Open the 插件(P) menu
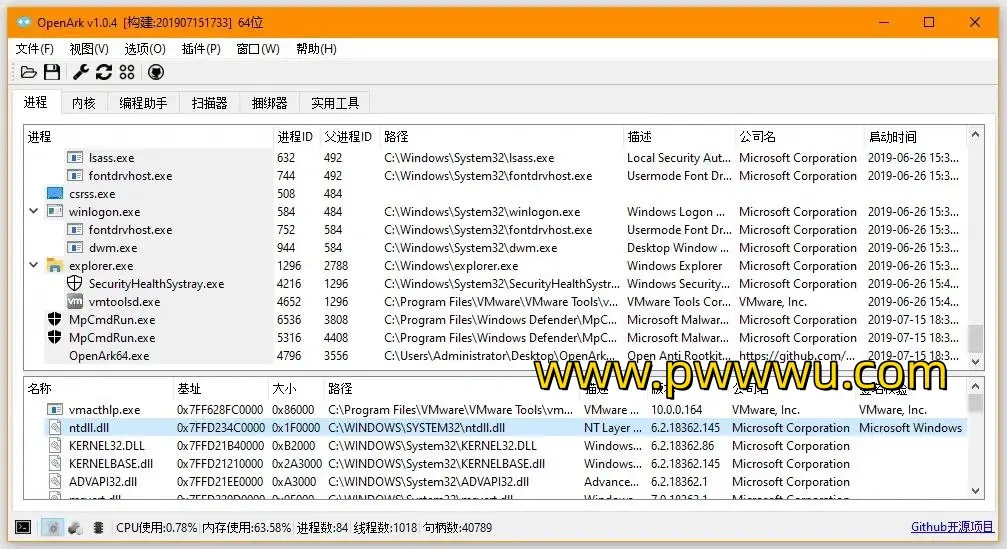Image resolution: width=1007 pixels, height=549 pixels. pos(201,48)
